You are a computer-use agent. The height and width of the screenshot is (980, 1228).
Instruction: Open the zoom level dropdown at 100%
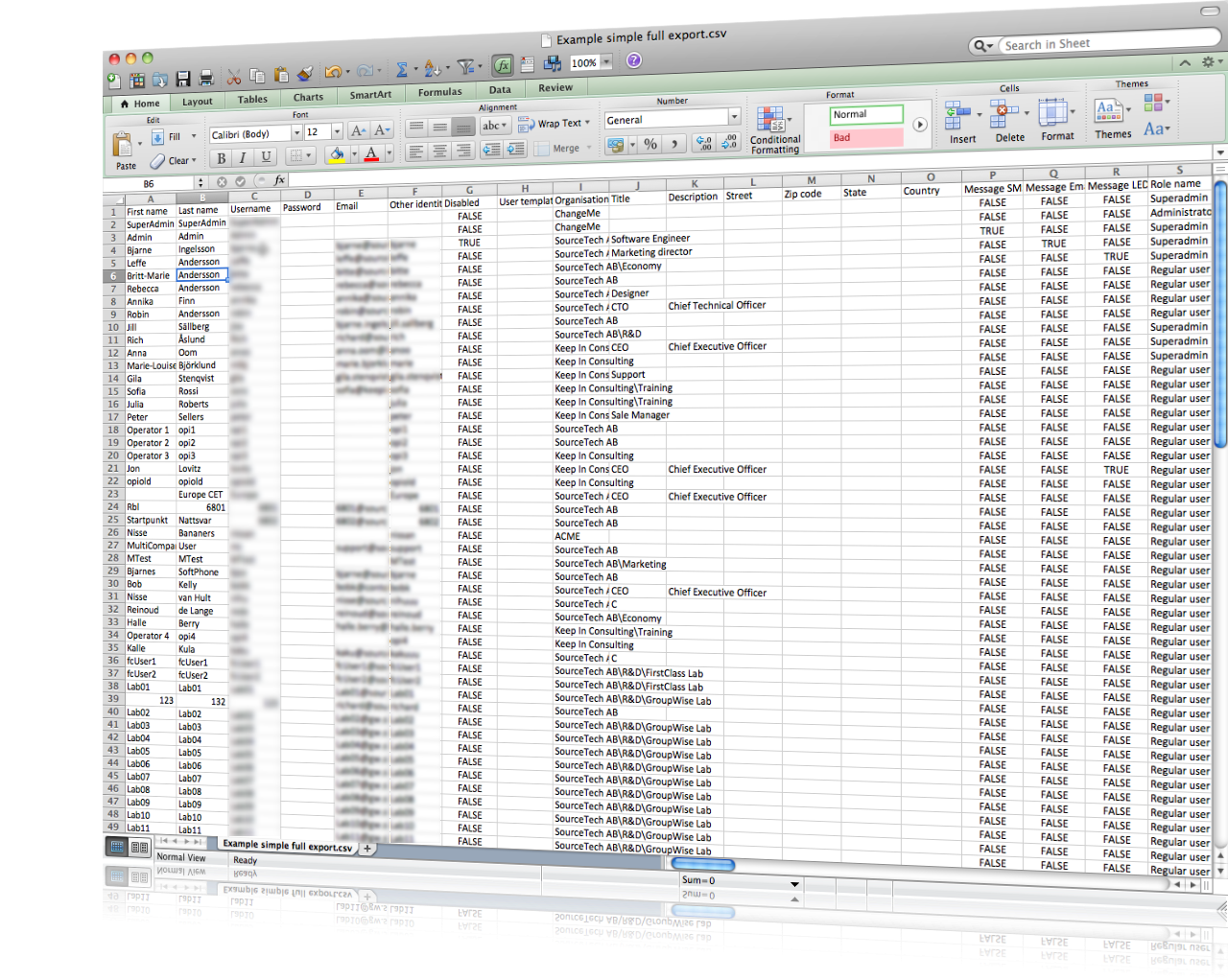[x=607, y=62]
